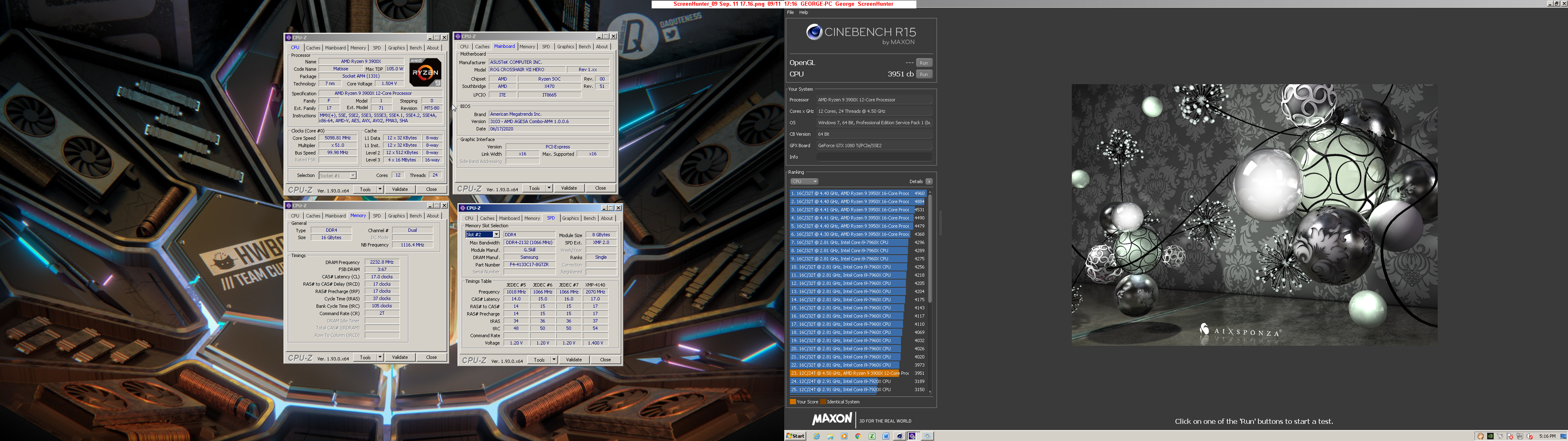Screen dimensions: 1568x441
Task: Click Part Number F4-4133C17-8GTZR field
Action: [x=529, y=265]
